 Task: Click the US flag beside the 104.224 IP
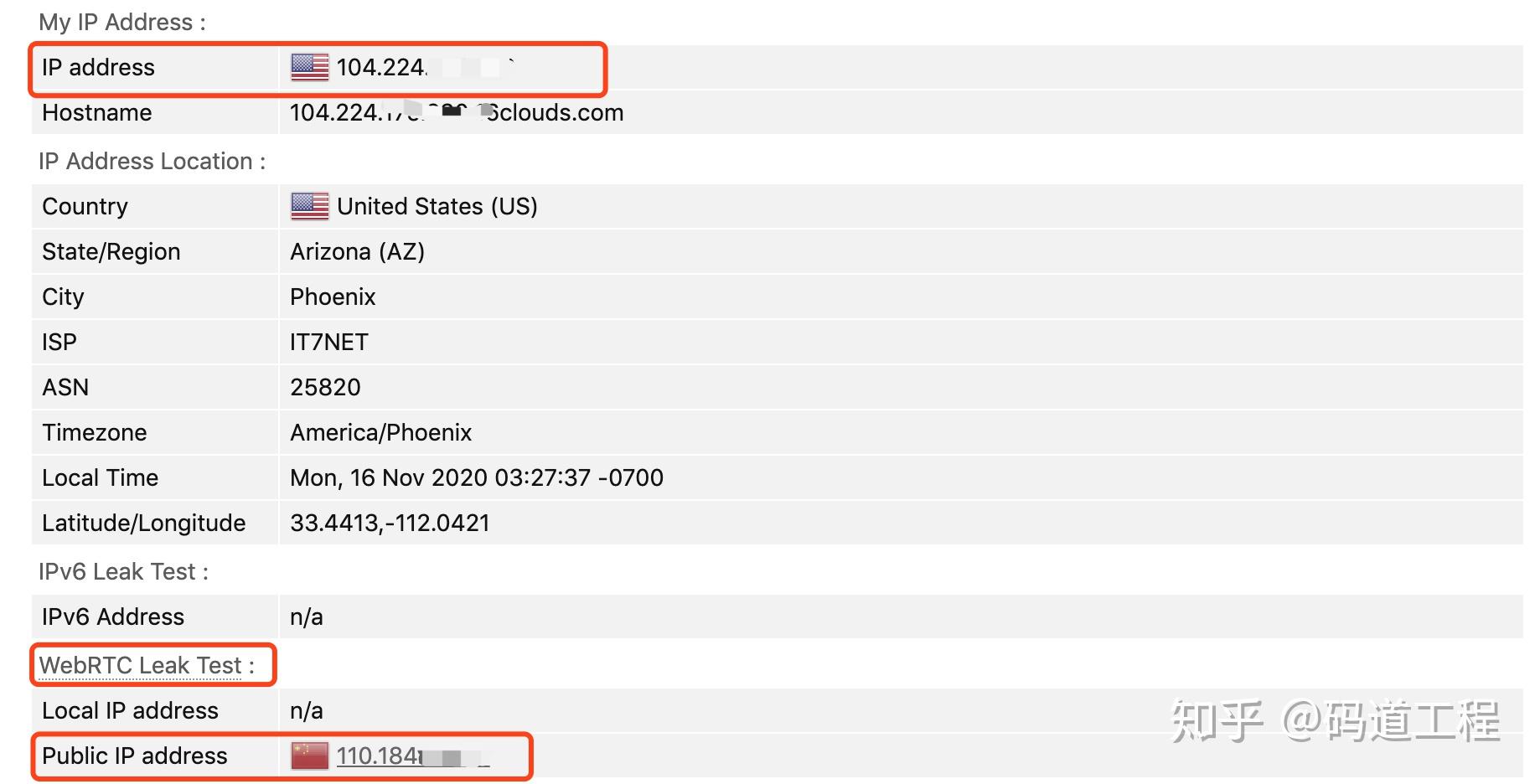click(309, 67)
